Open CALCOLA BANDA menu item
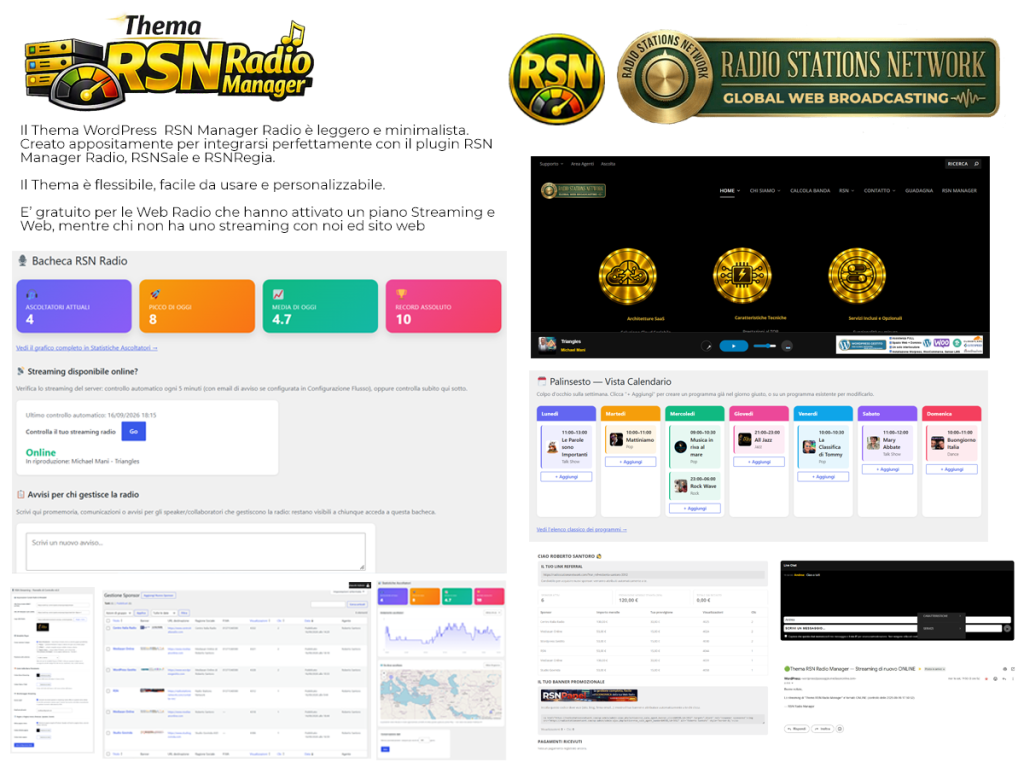 point(810,191)
